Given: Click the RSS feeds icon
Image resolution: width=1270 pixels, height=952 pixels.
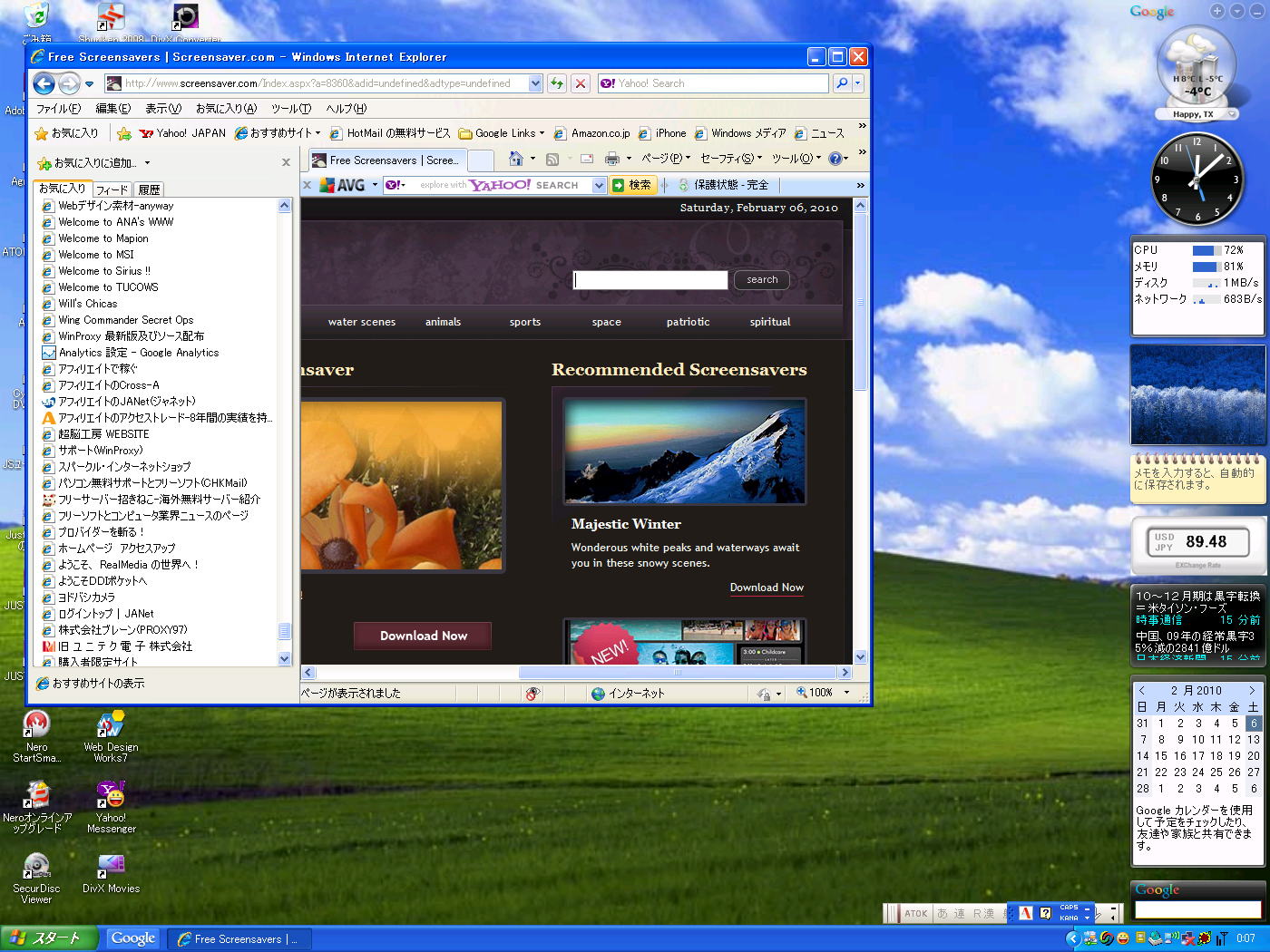Looking at the screenshot, I should point(552,159).
